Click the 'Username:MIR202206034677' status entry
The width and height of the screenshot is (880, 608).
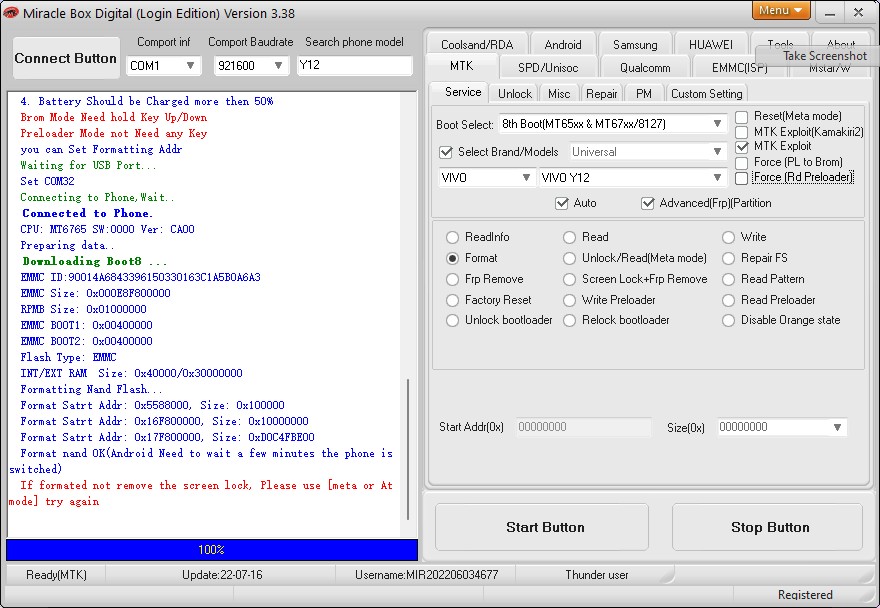(x=426, y=575)
